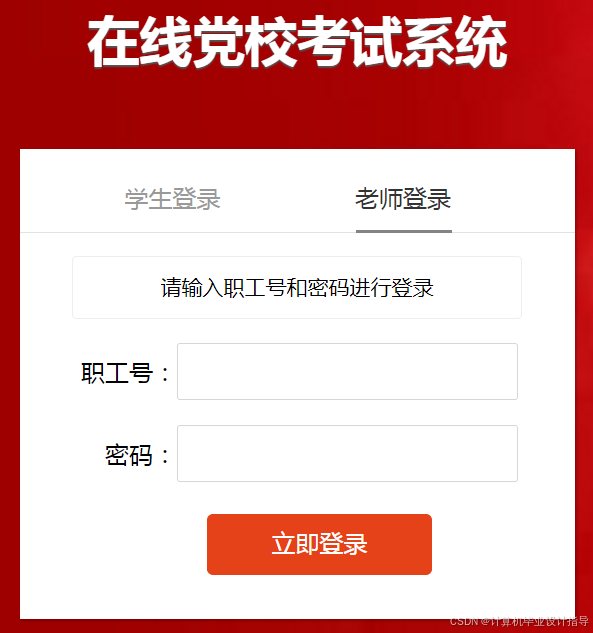This screenshot has height=633, width=593.
Task: Click the 考试 characters in the heading
Action: (x=350, y=42)
